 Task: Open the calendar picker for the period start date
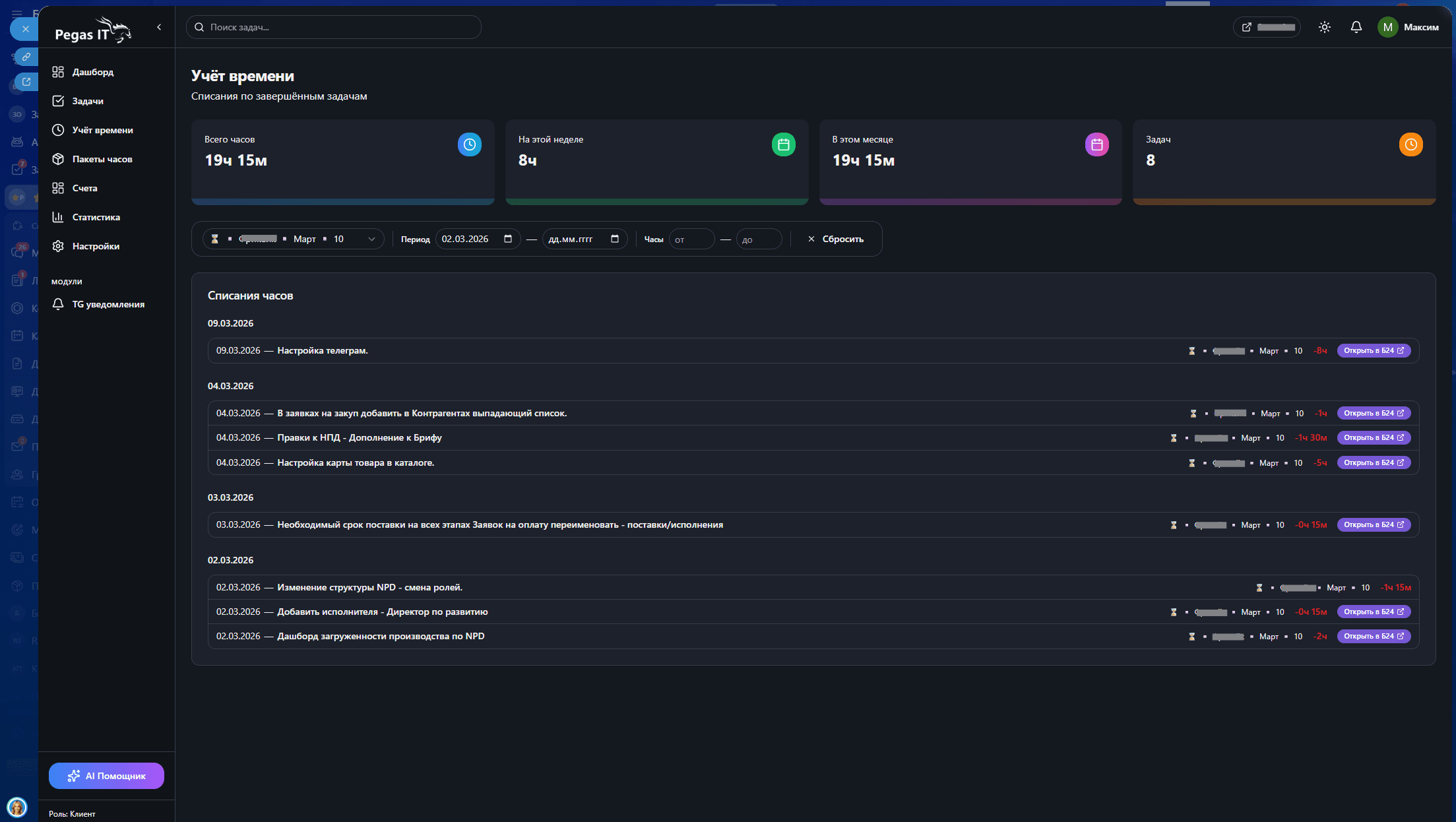pos(508,239)
